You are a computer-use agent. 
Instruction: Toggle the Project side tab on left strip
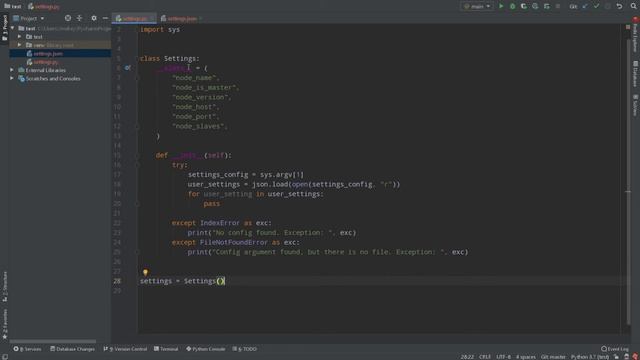point(4,28)
